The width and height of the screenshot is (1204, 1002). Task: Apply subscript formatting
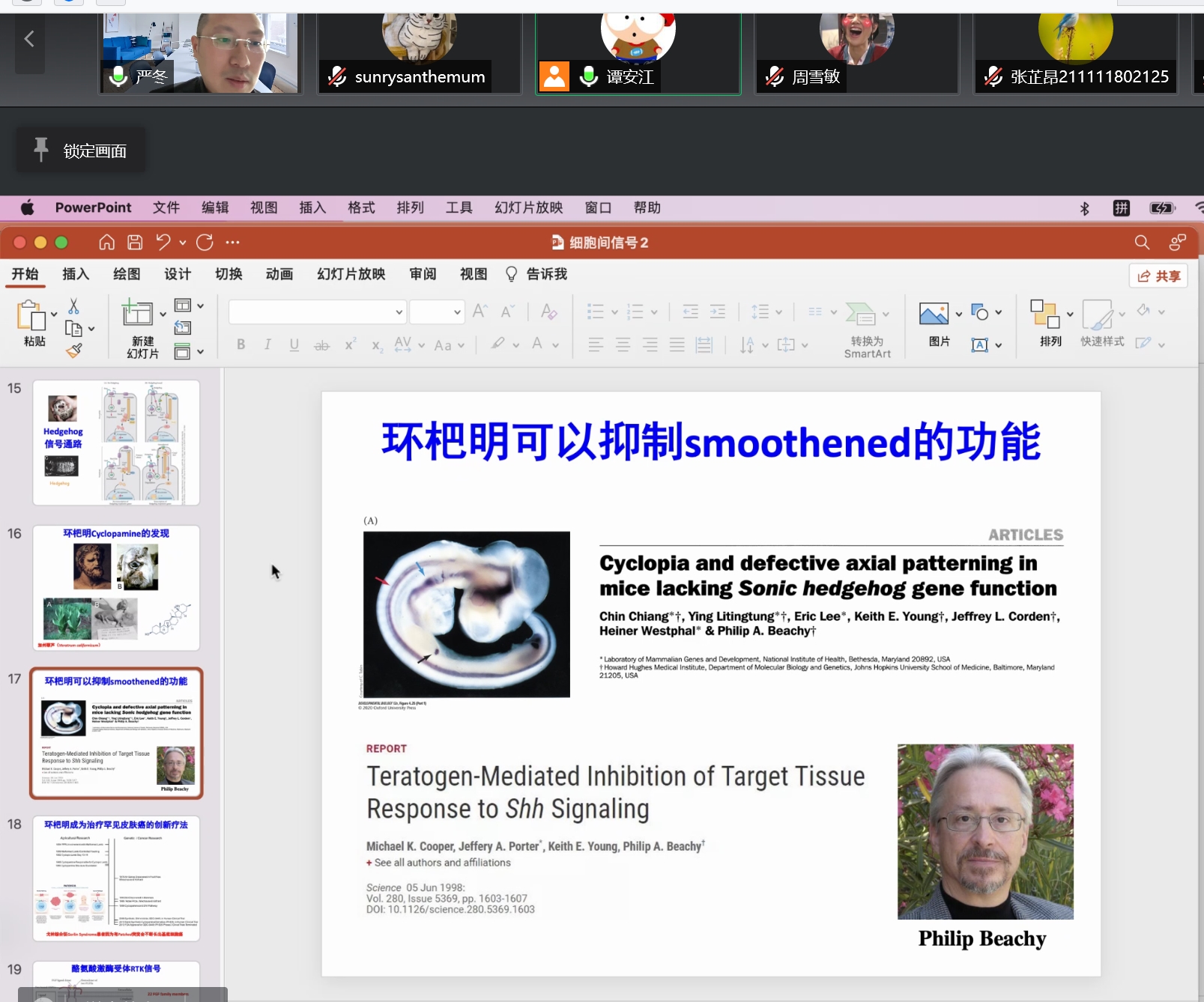click(x=377, y=344)
